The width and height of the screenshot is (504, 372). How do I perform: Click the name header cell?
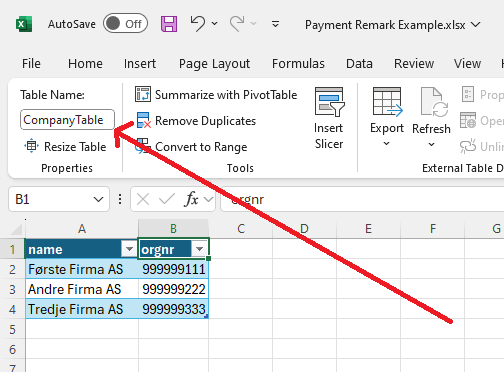82,249
